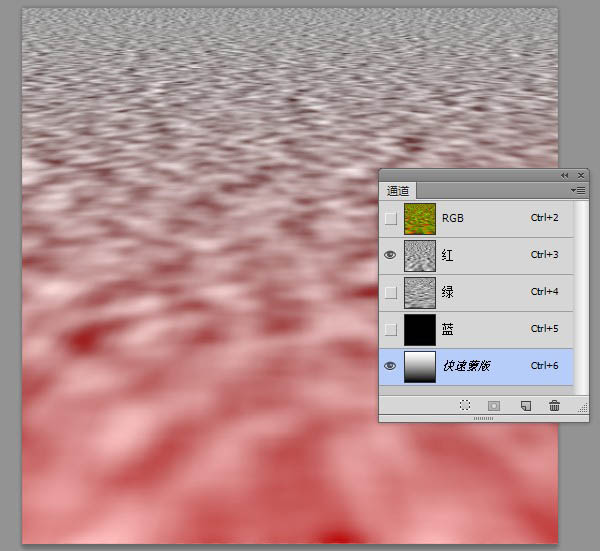This screenshot has height=551, width=600.
Task: Click save selection as channel icon
Action: [x=494, y=406]
